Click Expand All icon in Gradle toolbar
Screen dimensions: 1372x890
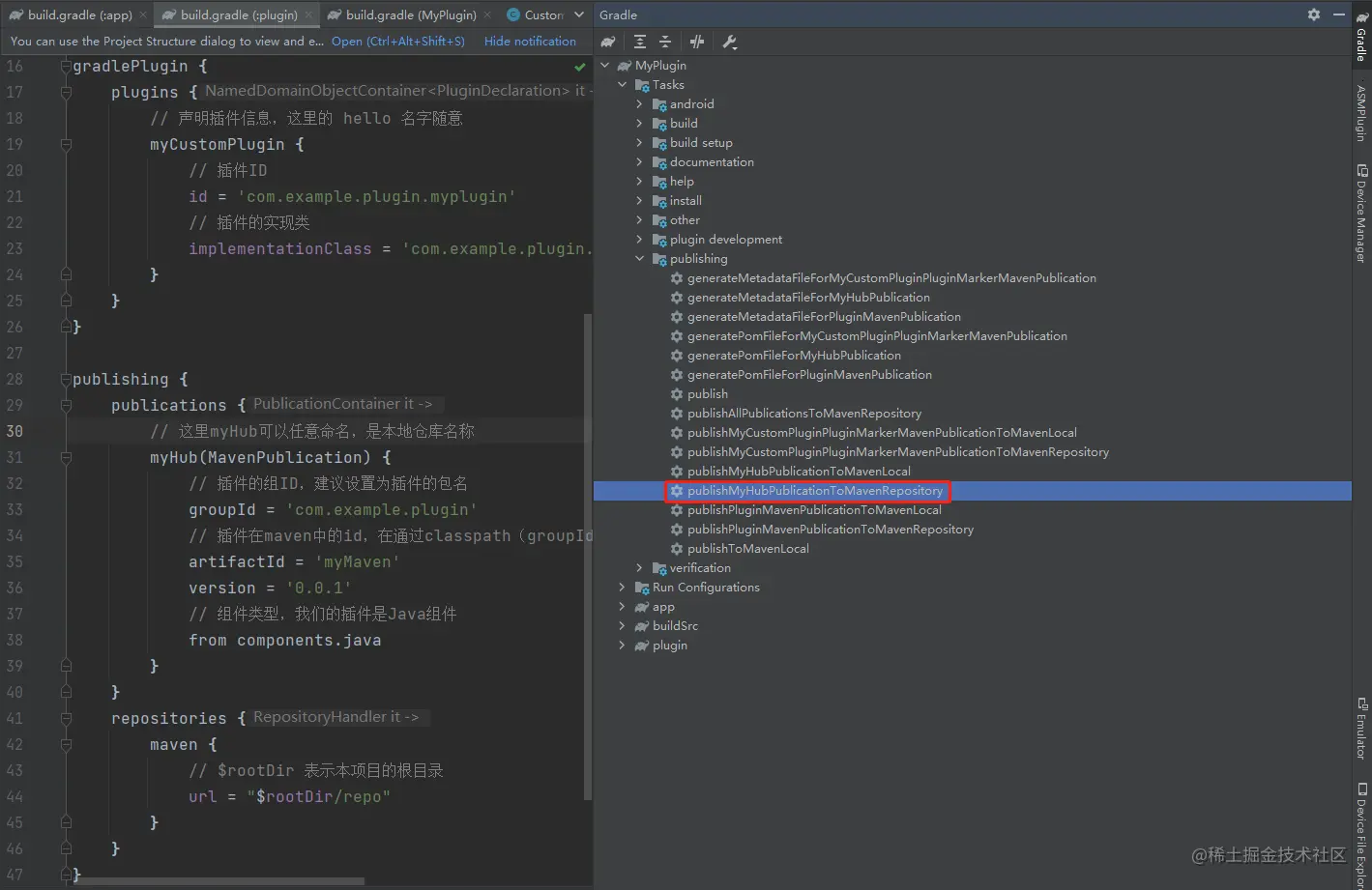coord(640,42)
